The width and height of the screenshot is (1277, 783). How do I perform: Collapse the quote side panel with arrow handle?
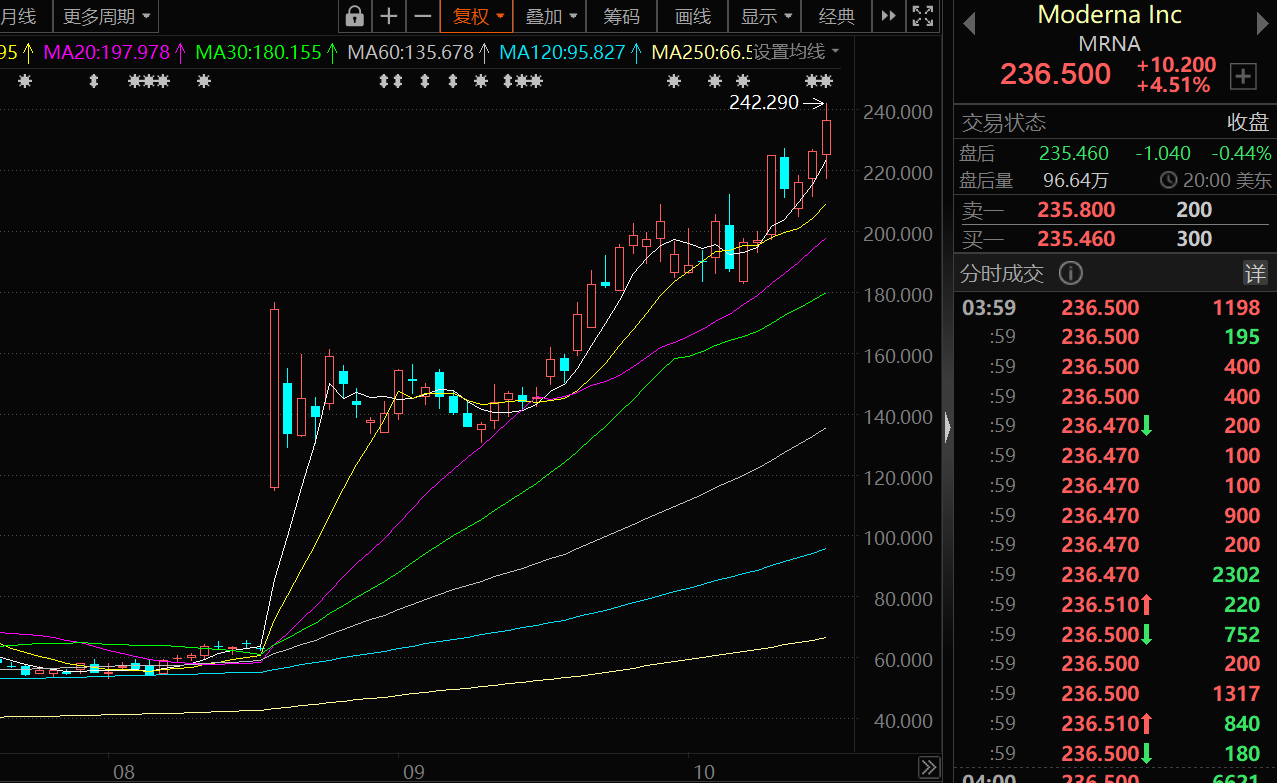[948, 428]
